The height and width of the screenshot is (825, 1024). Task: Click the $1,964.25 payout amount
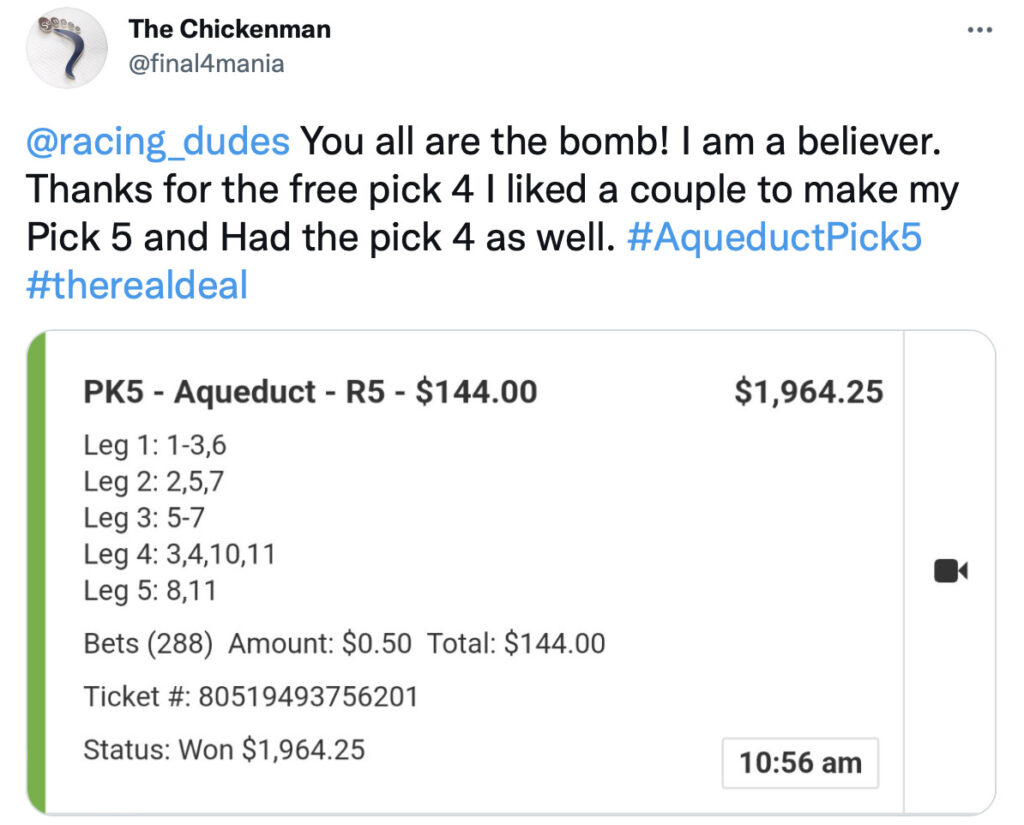(810, 392)
